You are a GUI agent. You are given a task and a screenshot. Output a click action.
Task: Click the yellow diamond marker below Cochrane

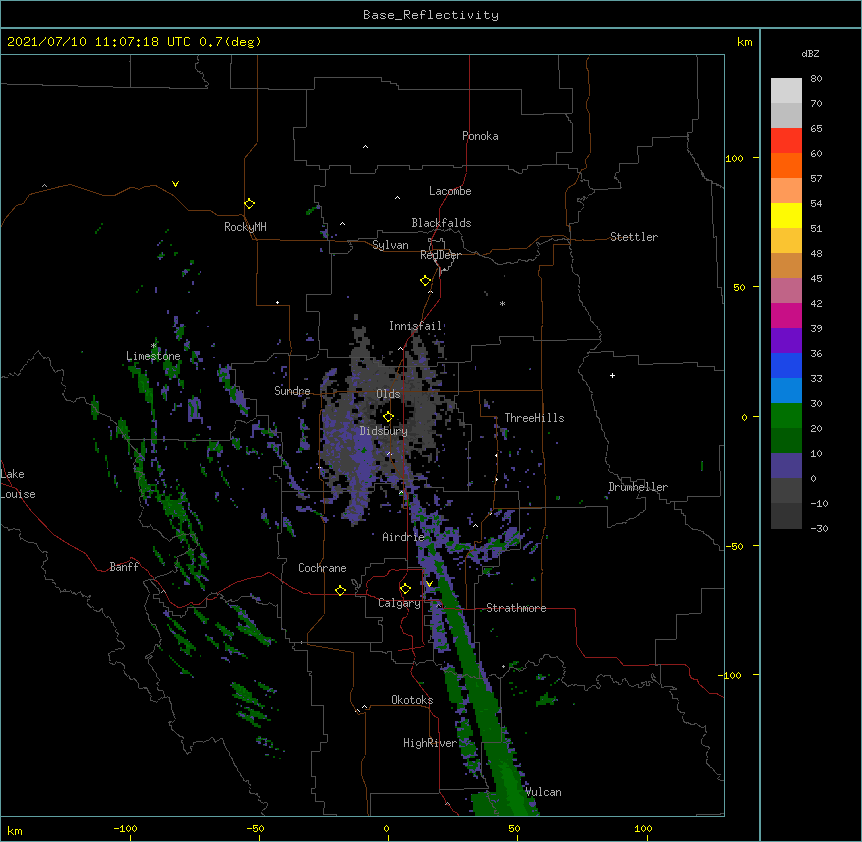coord(341,590)
